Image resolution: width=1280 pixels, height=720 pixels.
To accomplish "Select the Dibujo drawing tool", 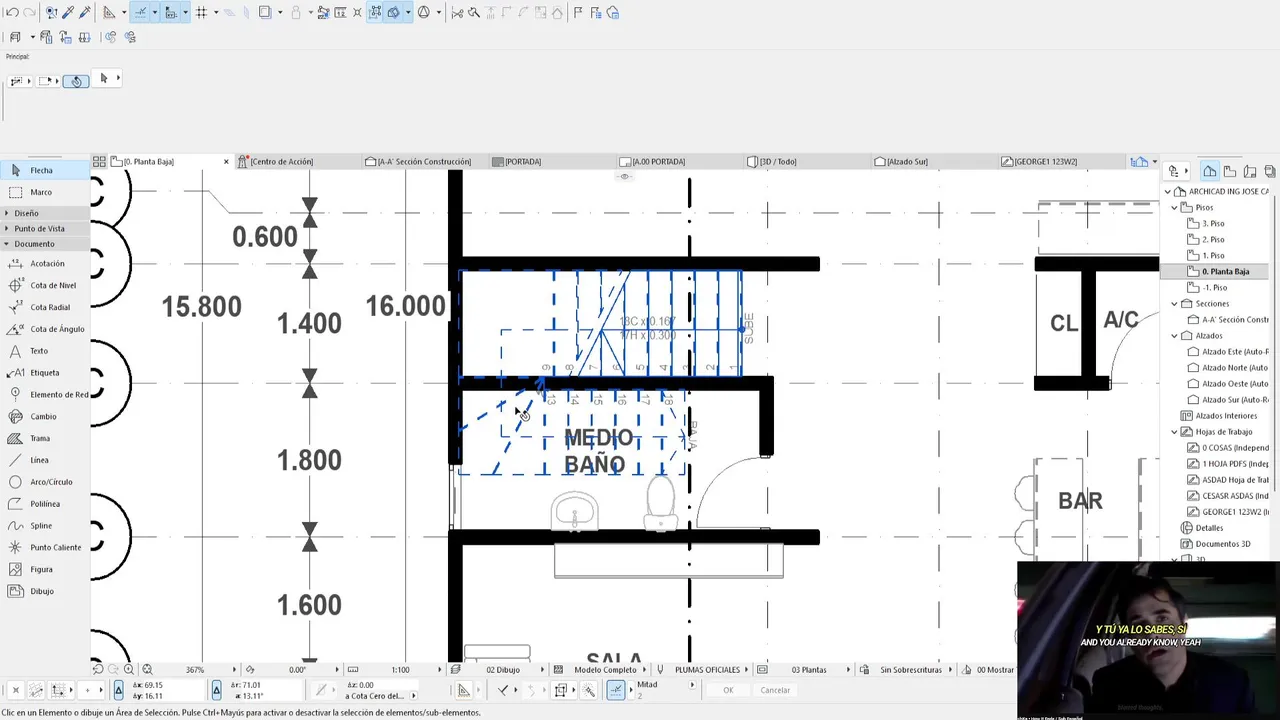I will point(45,591).
